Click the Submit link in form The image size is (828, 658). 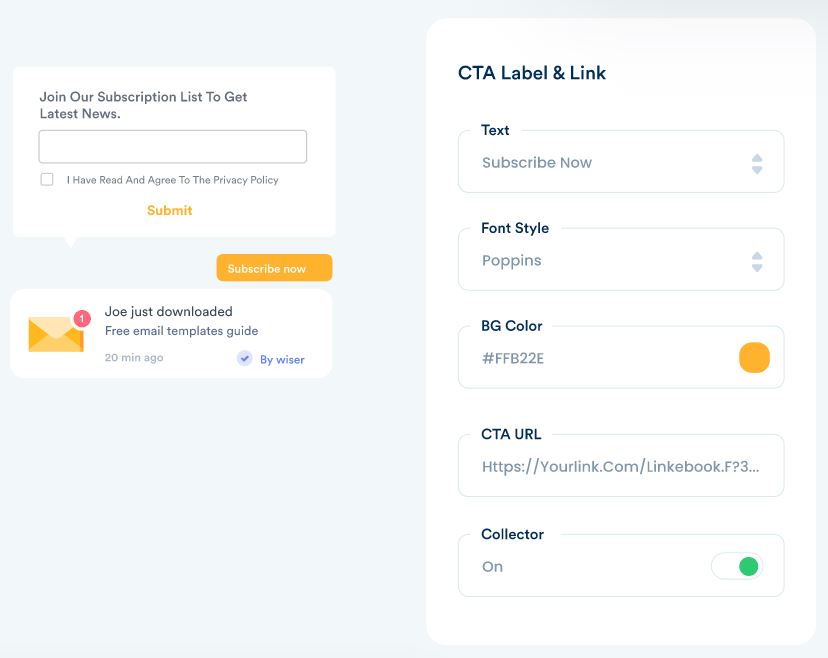(x=169, y=210)
